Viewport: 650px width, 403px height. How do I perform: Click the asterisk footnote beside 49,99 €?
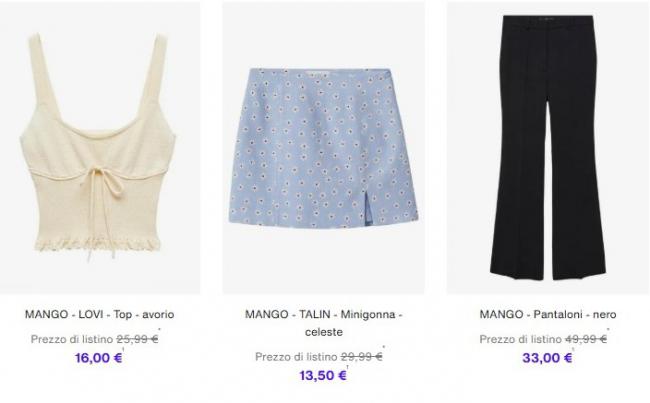(x=608, y=330)
